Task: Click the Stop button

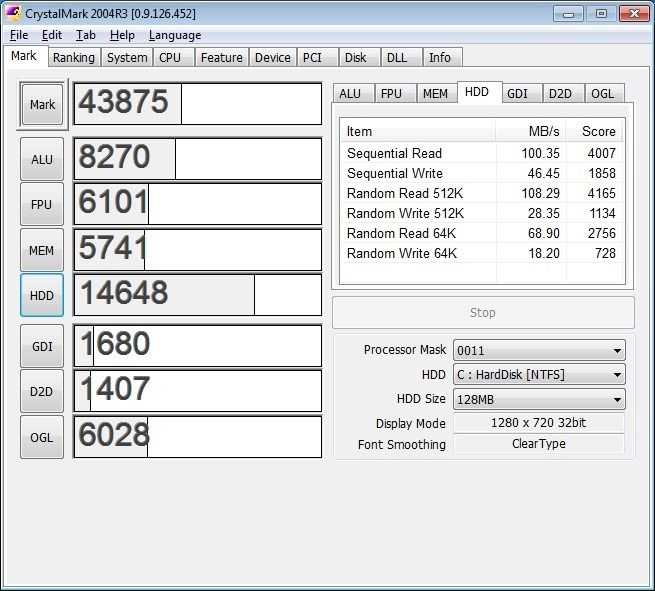Action: [483, 312]
